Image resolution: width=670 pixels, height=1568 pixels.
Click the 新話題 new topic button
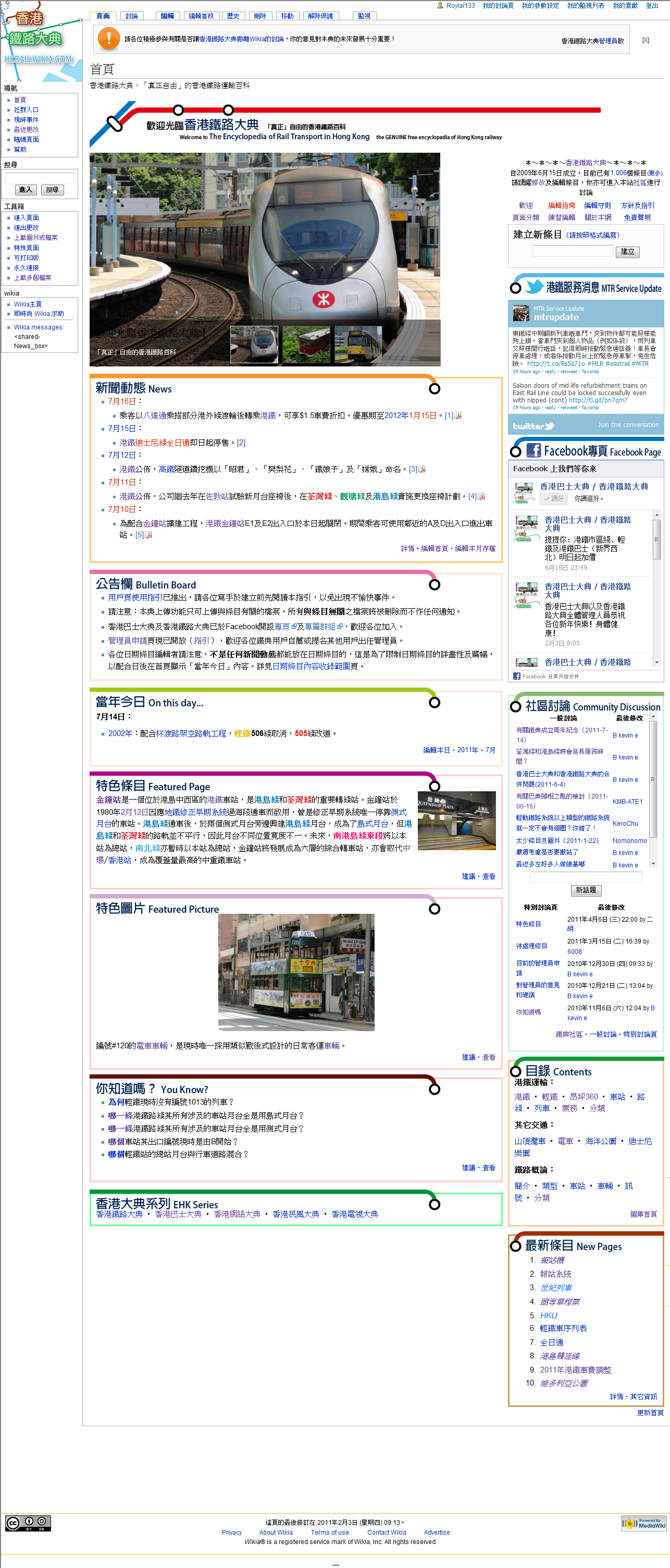586,890
